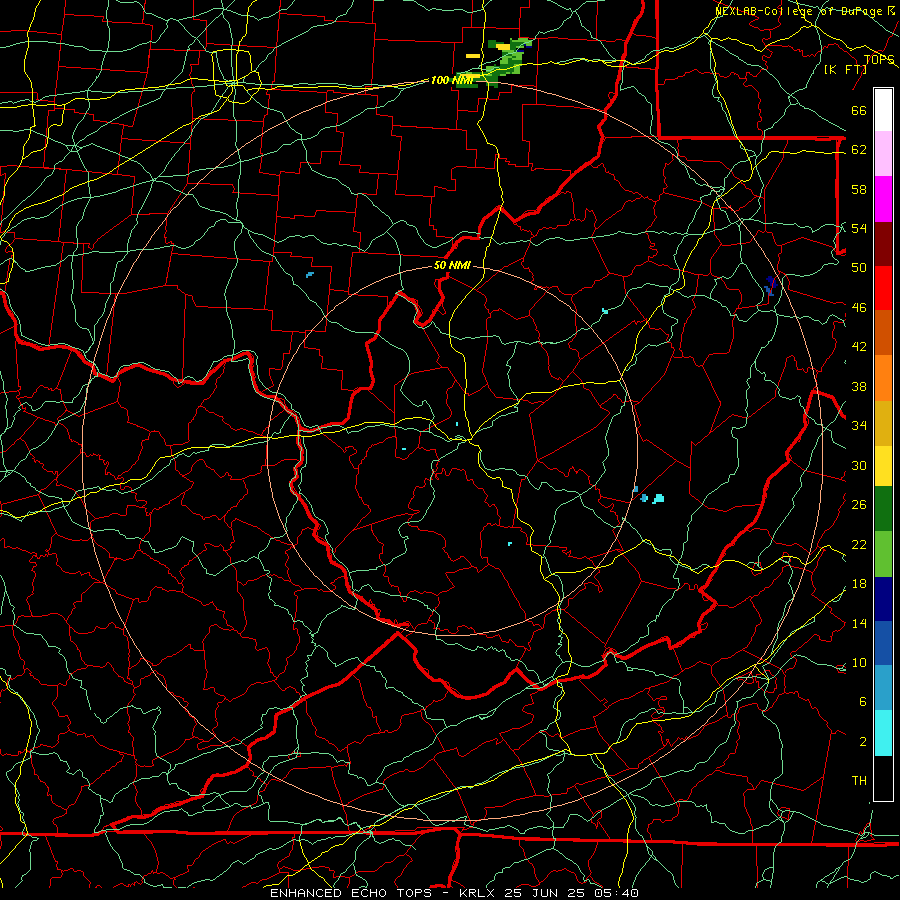Image resolution: width=900 pixels, height=900 pixels.
Task: Click the gold legend block near 34
Action: 883,423
